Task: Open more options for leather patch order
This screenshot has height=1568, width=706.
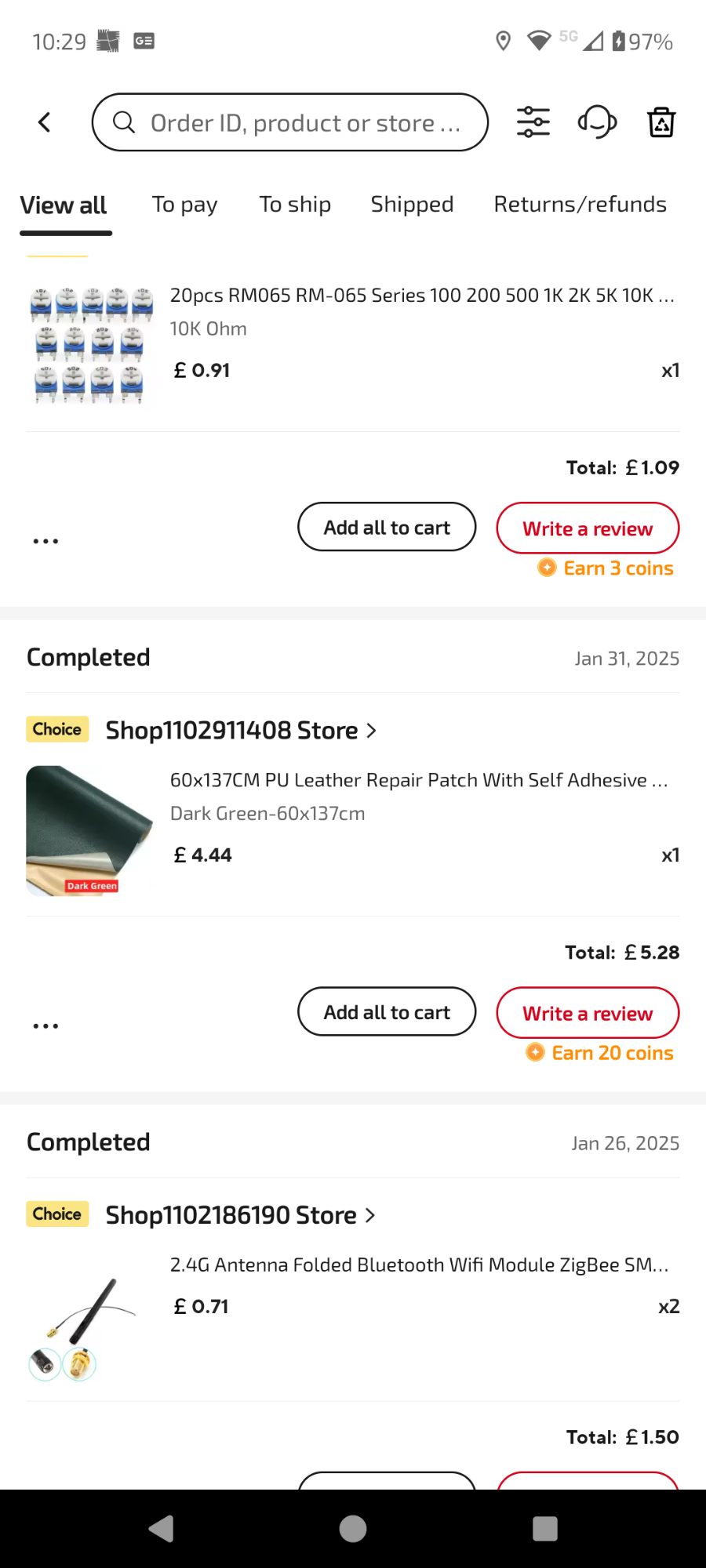Action: [45, 1025]
